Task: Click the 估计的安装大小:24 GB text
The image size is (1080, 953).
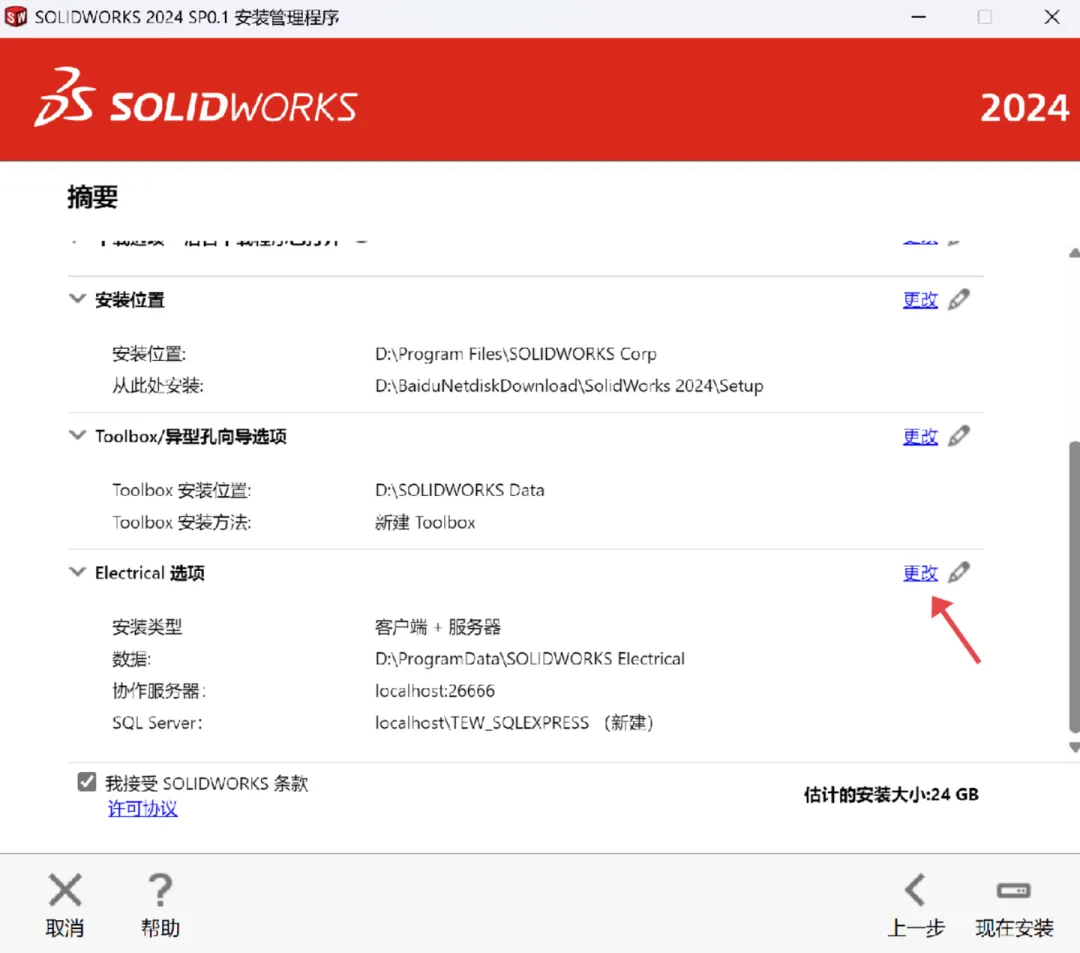Action: pos(891,795)
